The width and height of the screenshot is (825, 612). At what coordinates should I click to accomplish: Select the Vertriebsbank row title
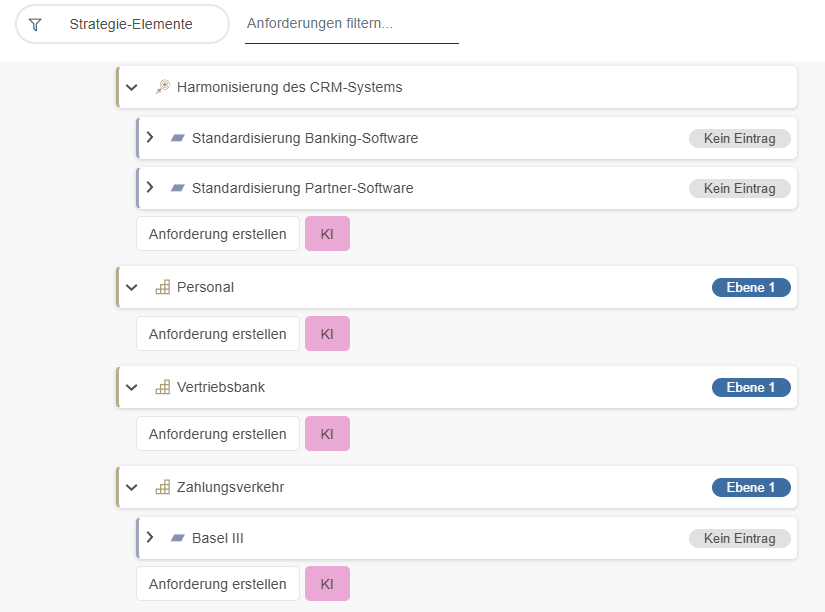pos(221,387)
